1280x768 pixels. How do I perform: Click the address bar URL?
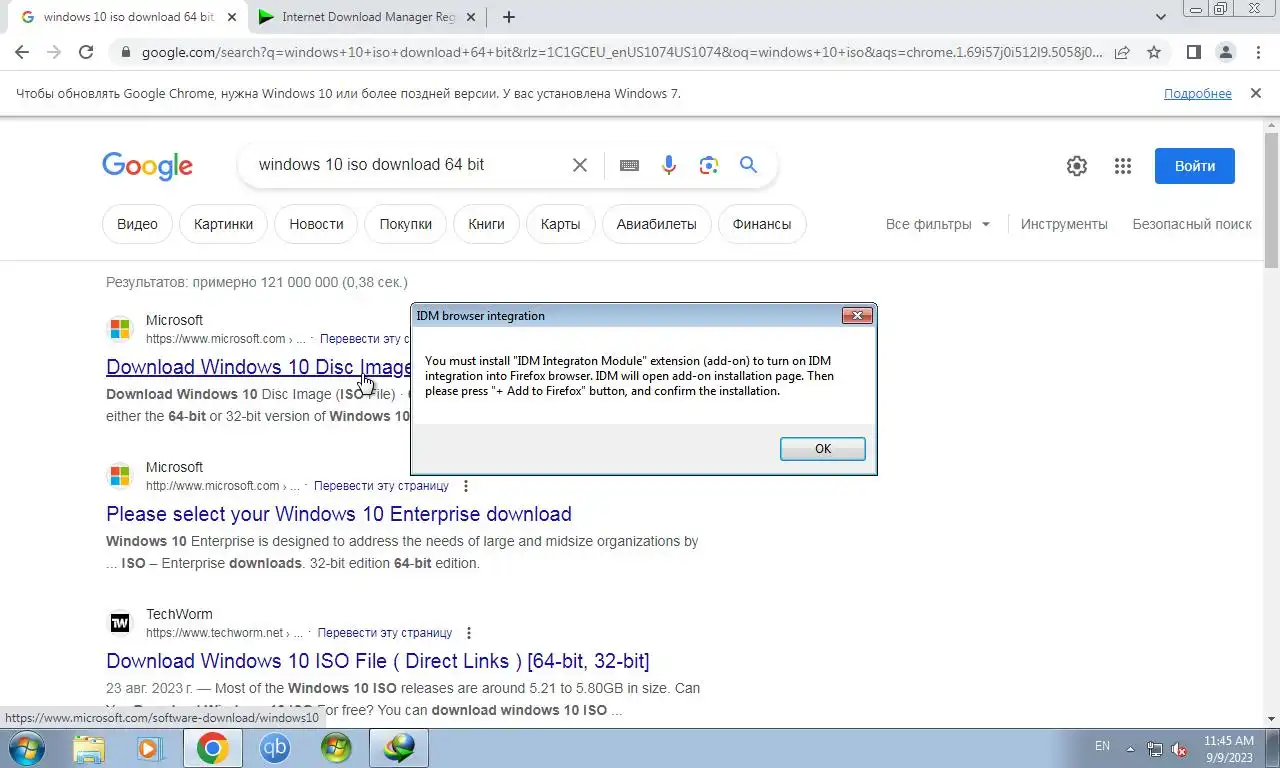[x=622, y=52]
